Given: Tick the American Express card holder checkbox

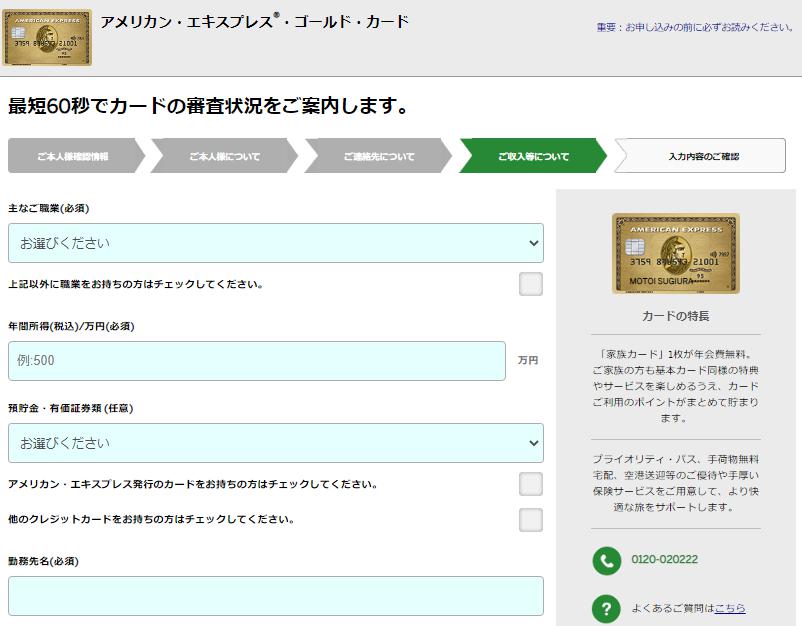Looking at the screenshot, I should point(531,484).
